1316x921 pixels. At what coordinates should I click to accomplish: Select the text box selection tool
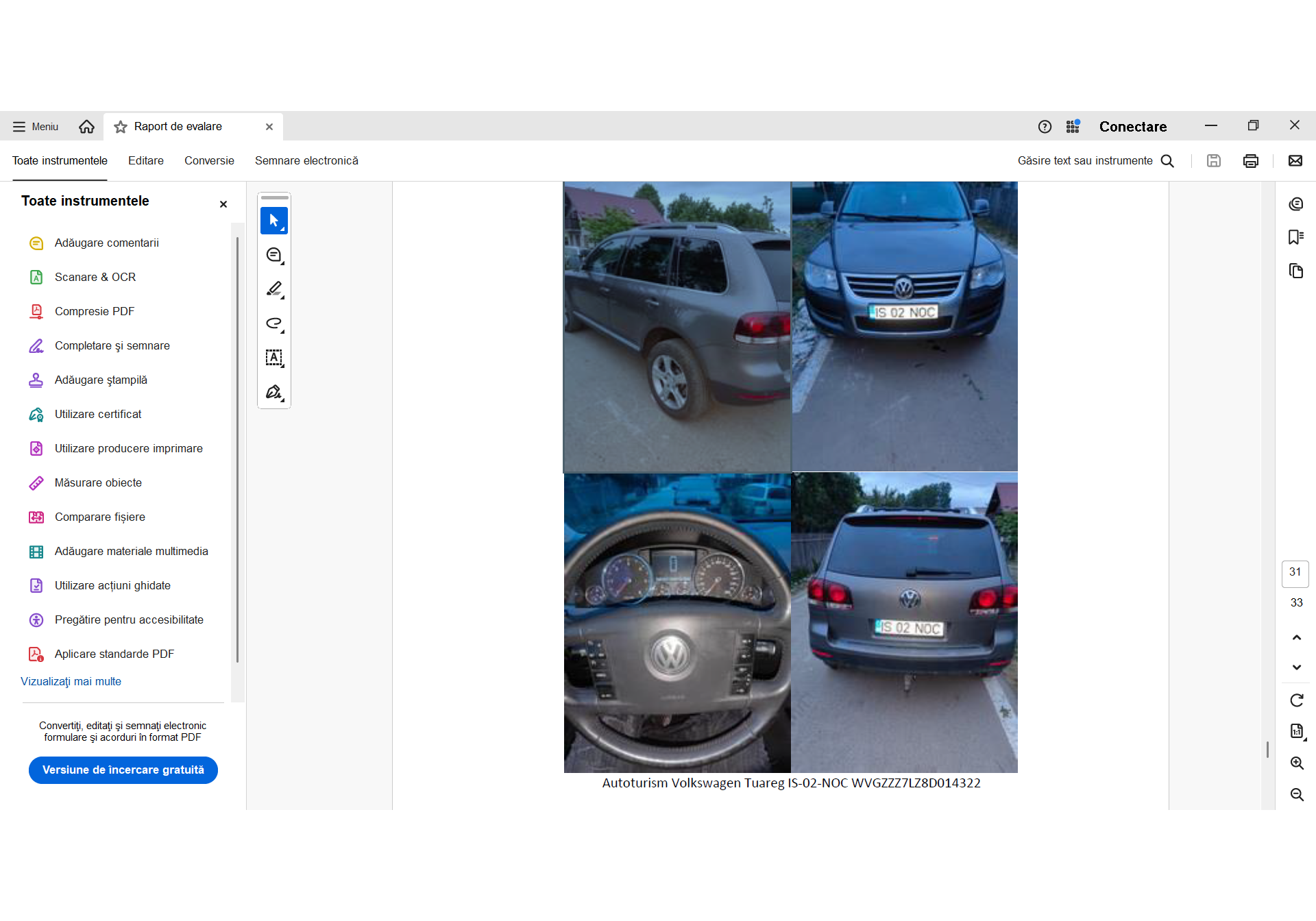click(x=273, y=358)
